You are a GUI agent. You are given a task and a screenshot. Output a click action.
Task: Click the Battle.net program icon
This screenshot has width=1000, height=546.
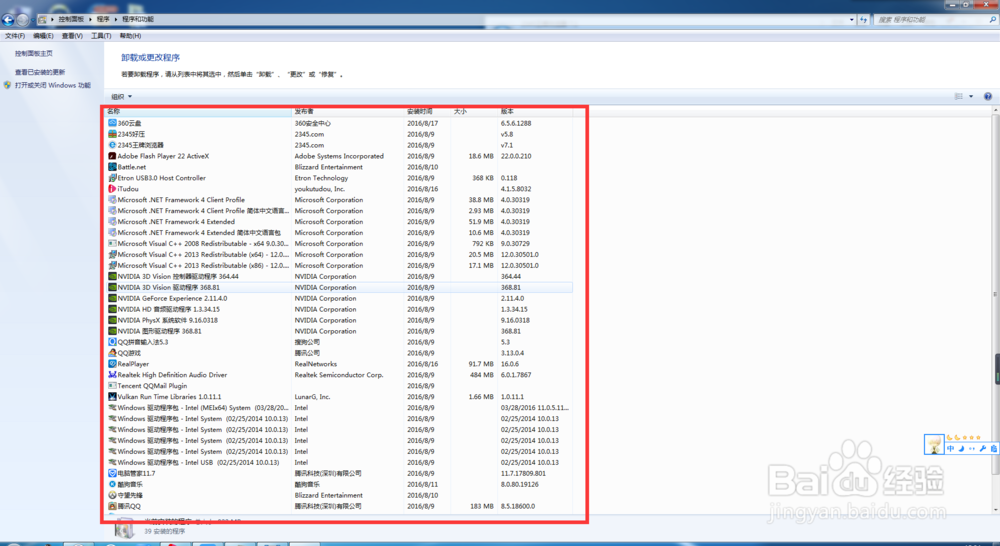coord(112,166)
